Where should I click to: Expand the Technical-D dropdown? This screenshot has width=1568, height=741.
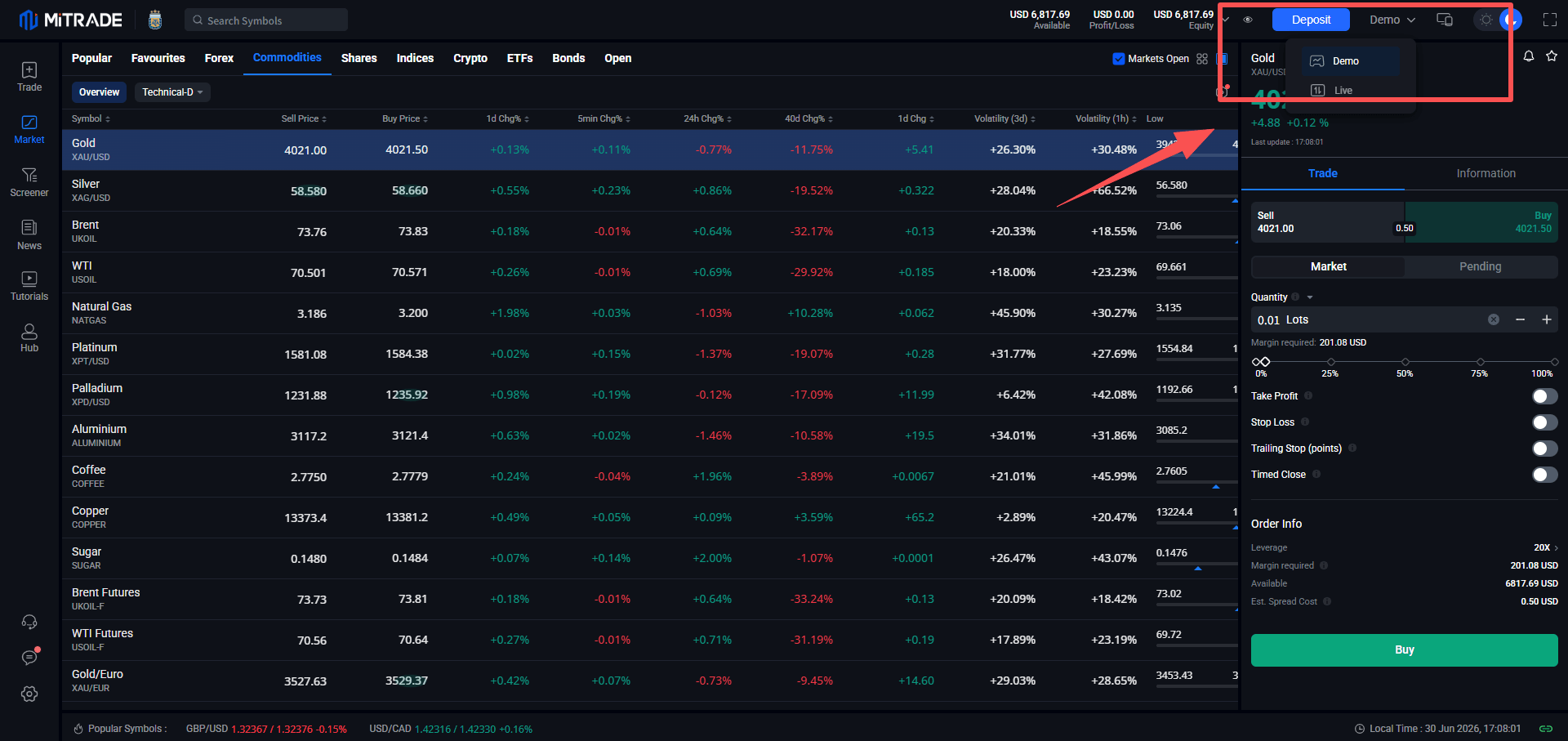(x=172, y=92)
